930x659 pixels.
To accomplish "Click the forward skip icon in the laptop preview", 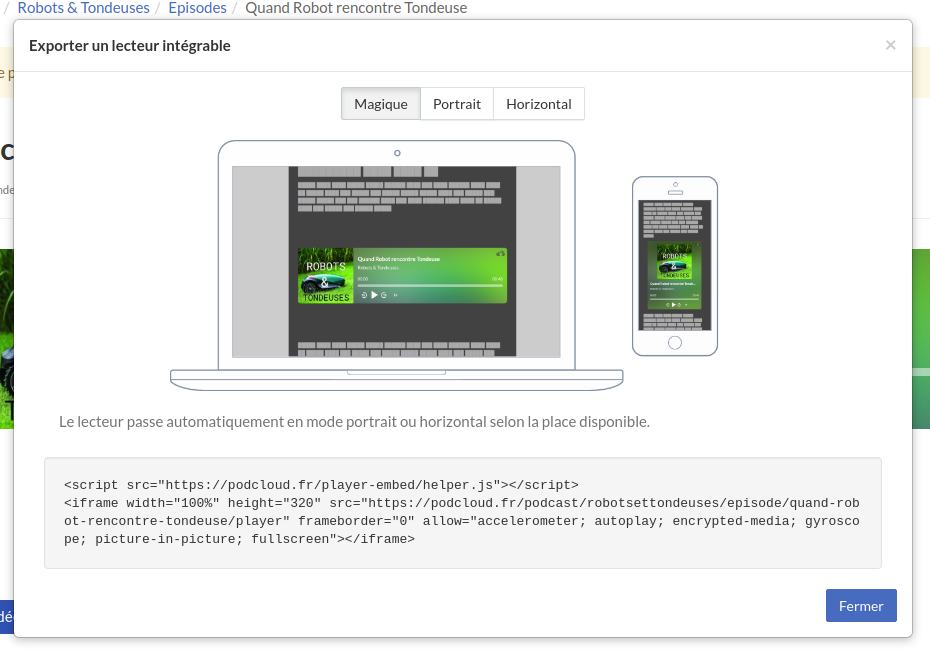I will pyautogui.click(x=384, y=295).
